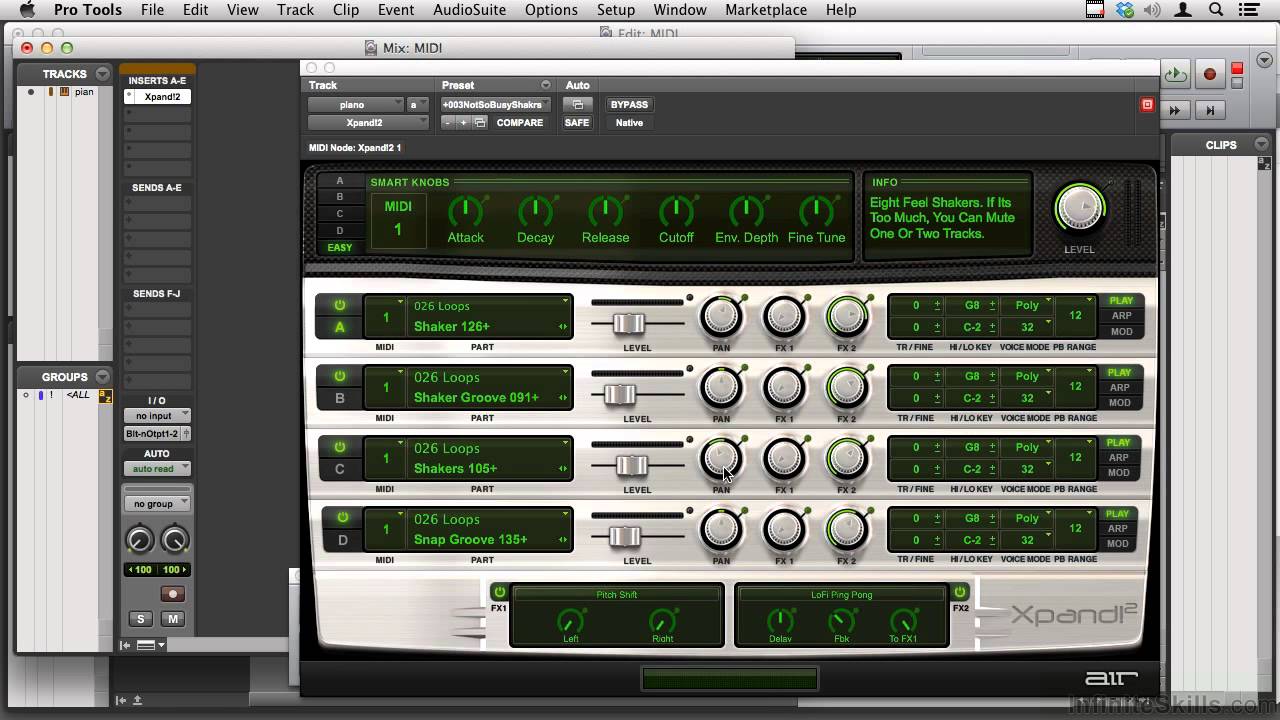Click the PAN knob of part A

721,317
